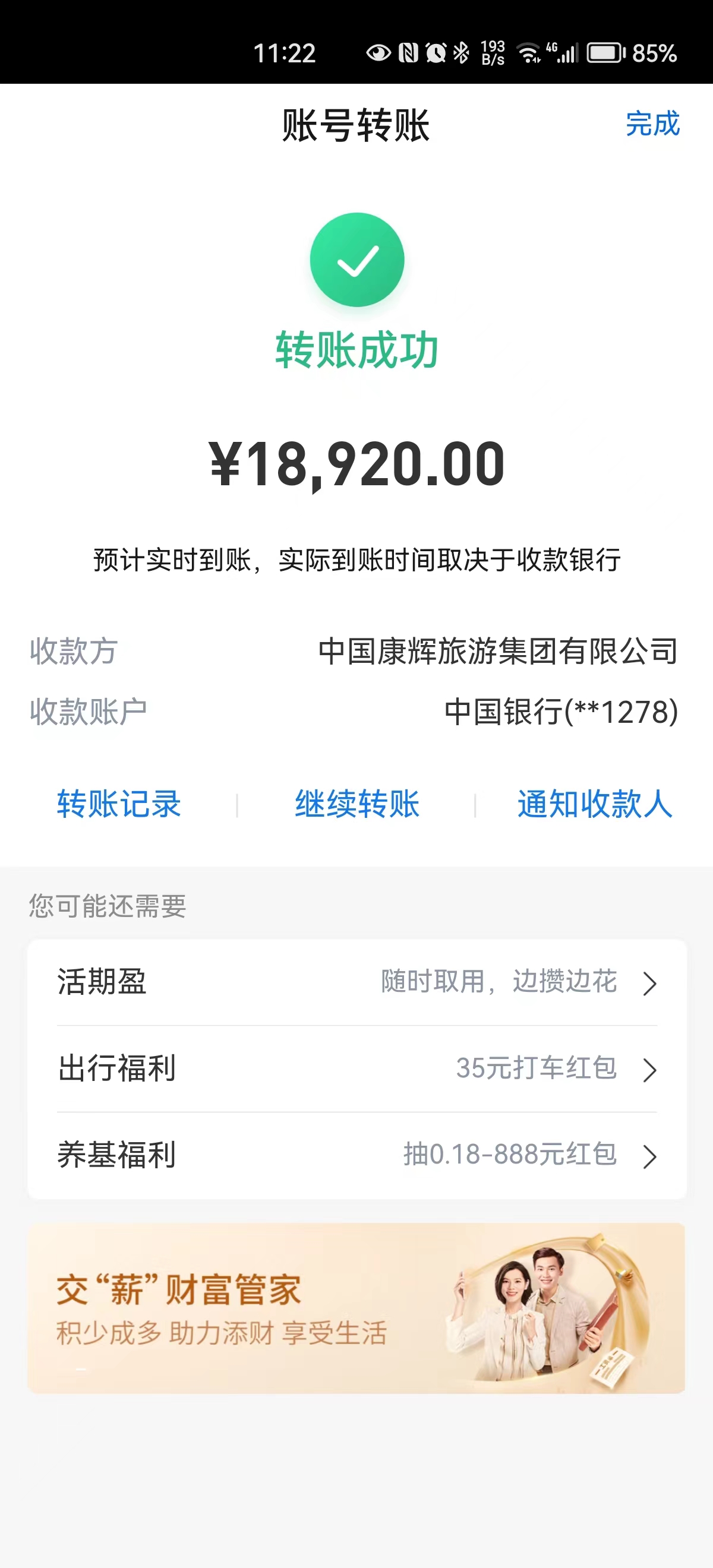Open the 交"薪"财富管家 banner
The height and width of the screenshot is (1568, 713).
click(356, 1308)
